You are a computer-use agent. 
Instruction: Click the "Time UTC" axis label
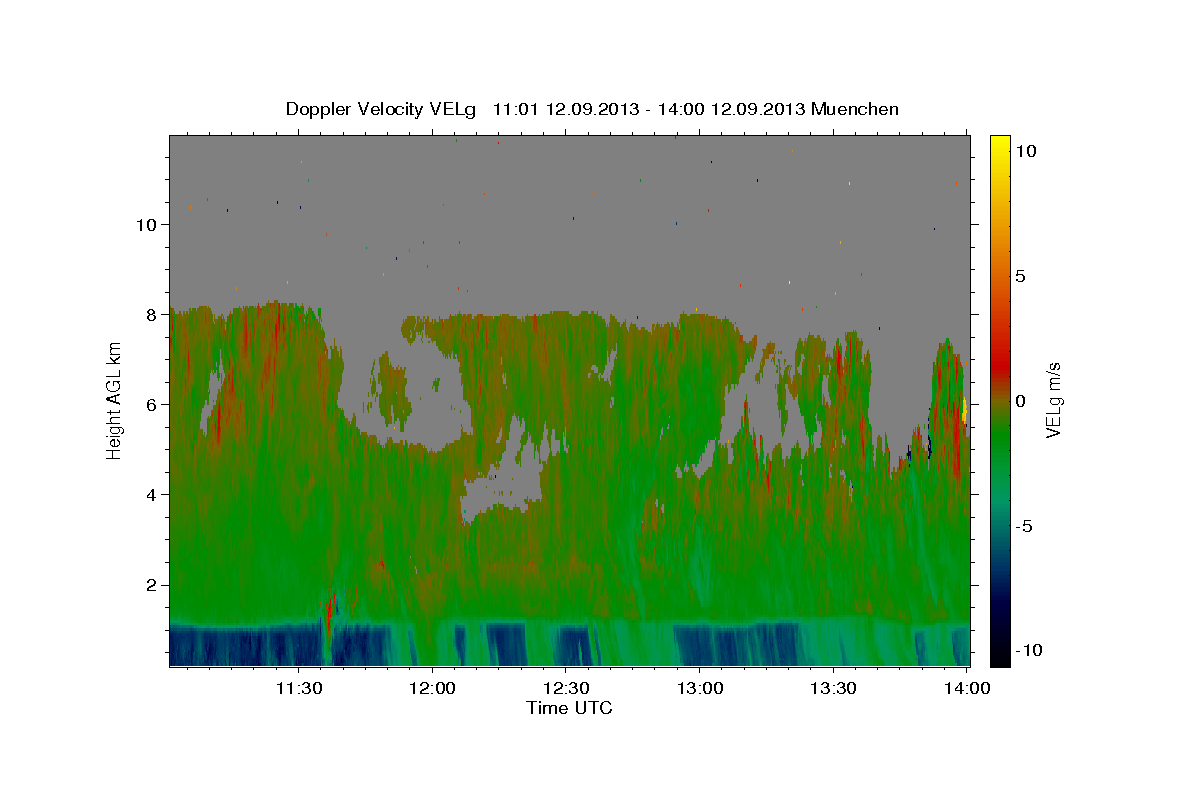[569, 708]
